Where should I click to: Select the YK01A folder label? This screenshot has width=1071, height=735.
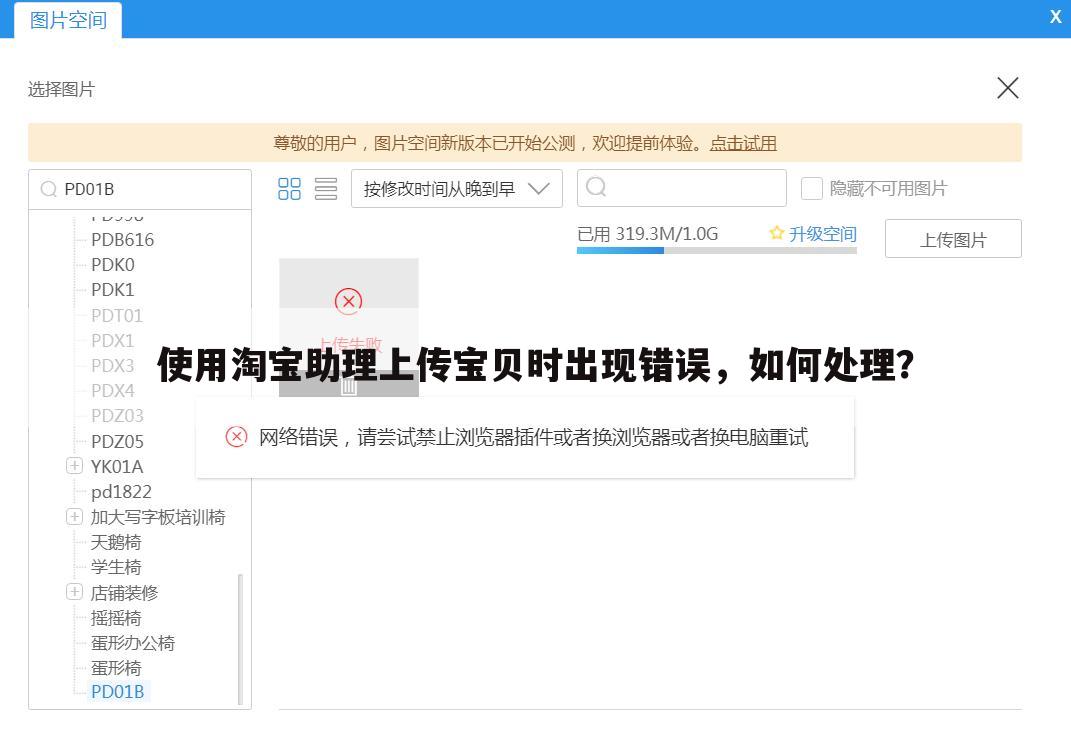117,467
